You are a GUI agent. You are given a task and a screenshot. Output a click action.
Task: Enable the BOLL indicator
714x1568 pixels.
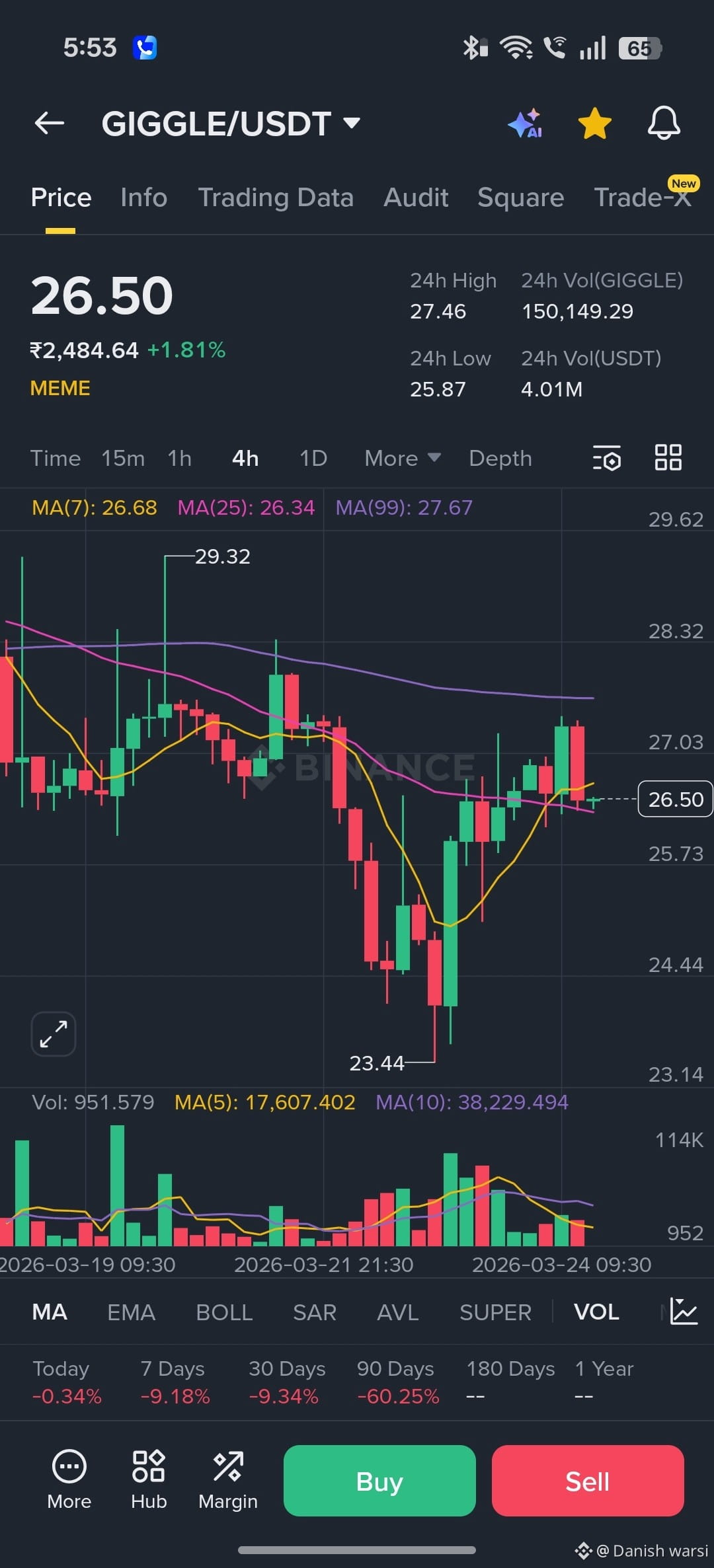pyautogui.click(x=224, y=1312)
